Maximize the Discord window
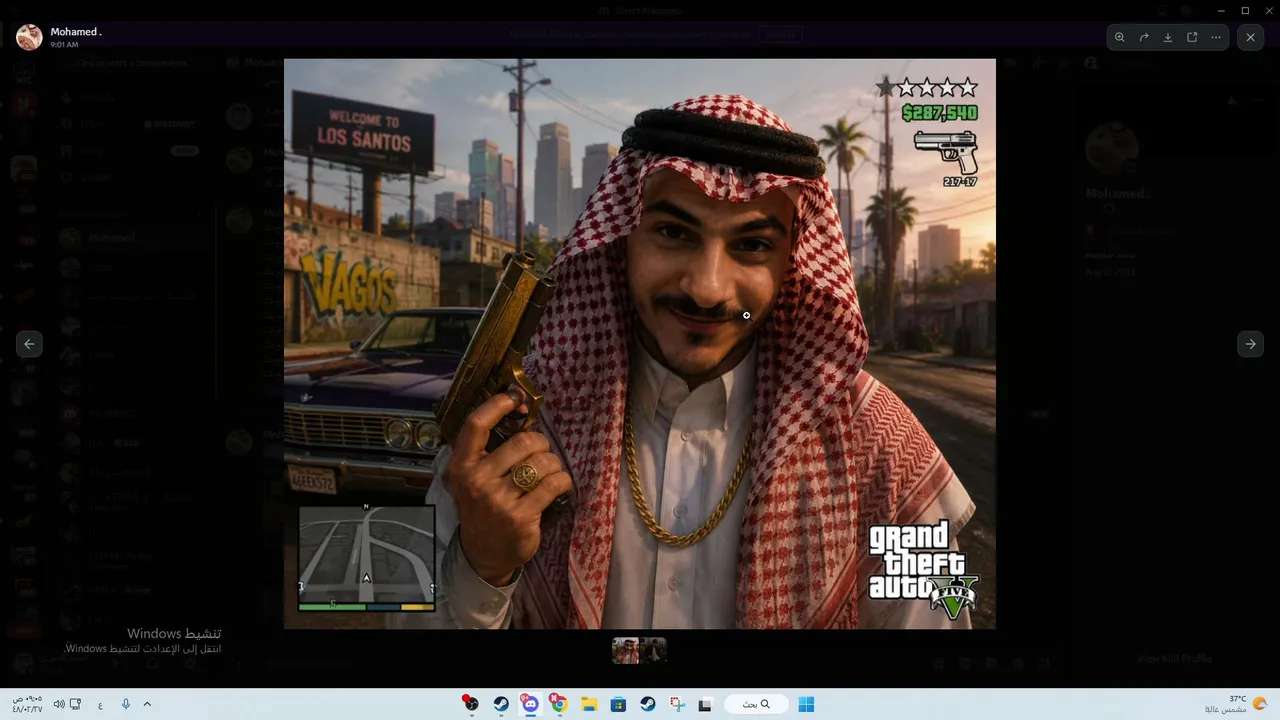Viewport: 1280px width, 720px height. (1245, 10)
